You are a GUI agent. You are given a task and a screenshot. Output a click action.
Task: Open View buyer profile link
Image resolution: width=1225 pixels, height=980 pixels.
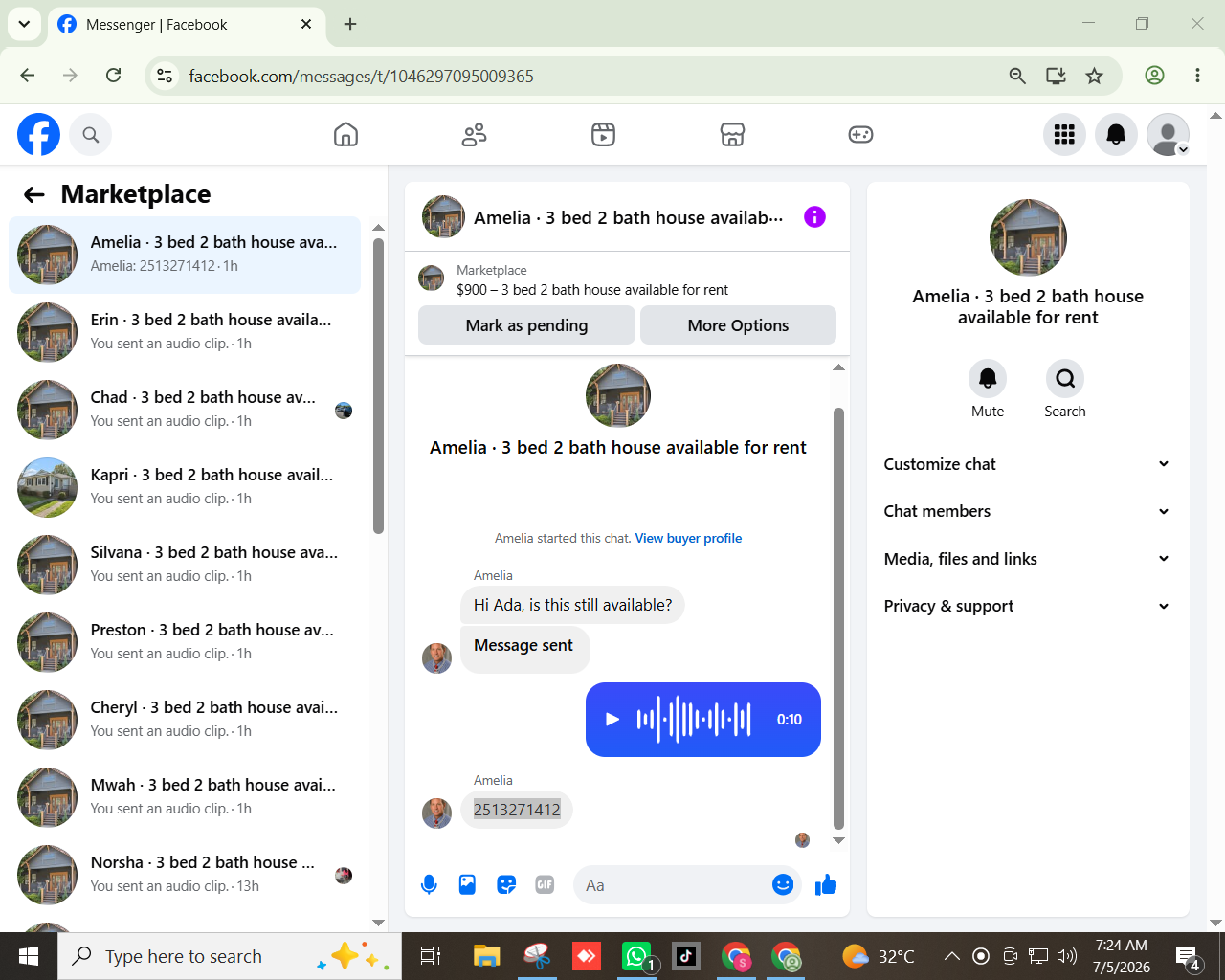tap(688, 538)
